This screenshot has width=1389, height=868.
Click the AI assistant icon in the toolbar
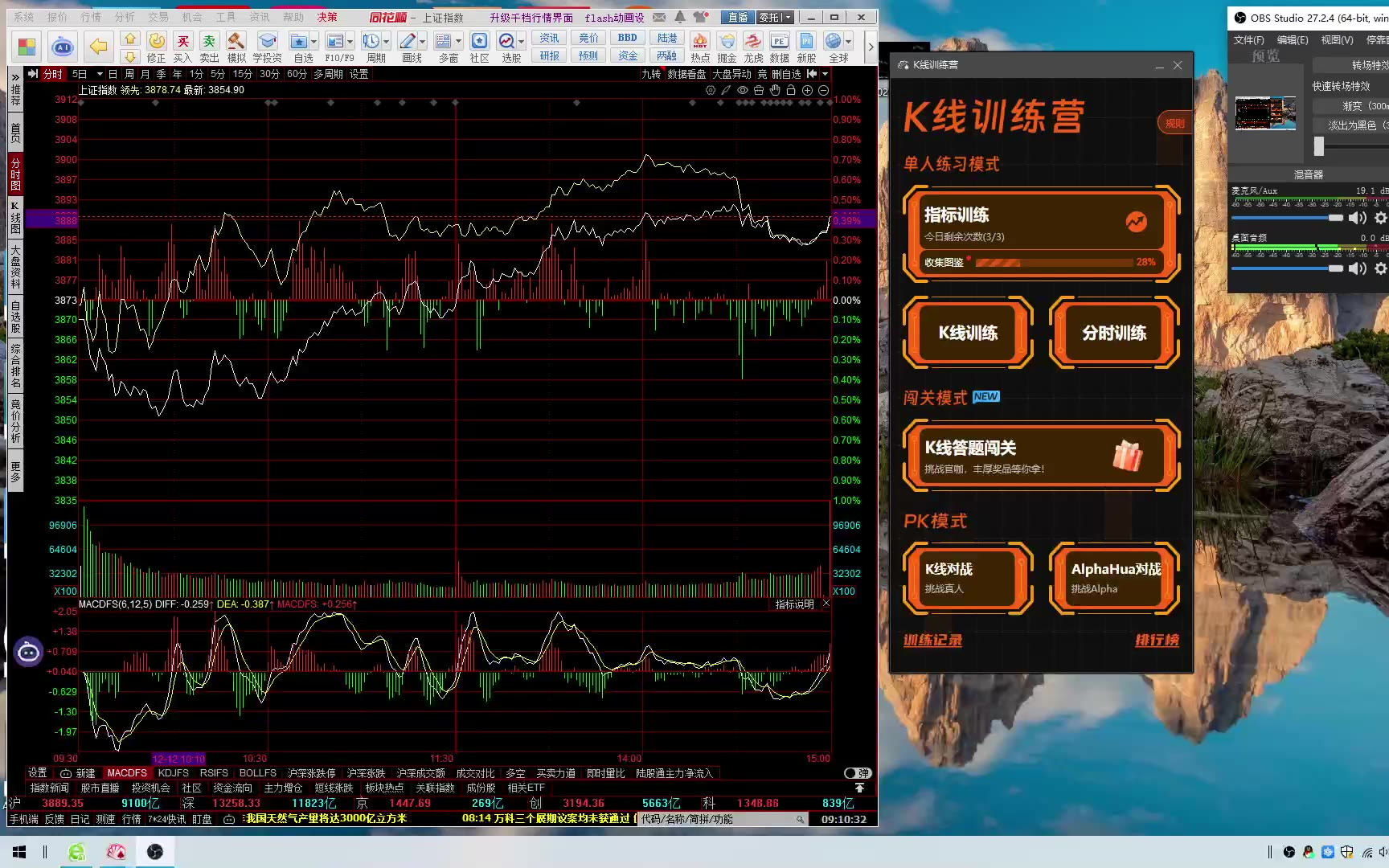pyautogui.click(x=62, y=47)
